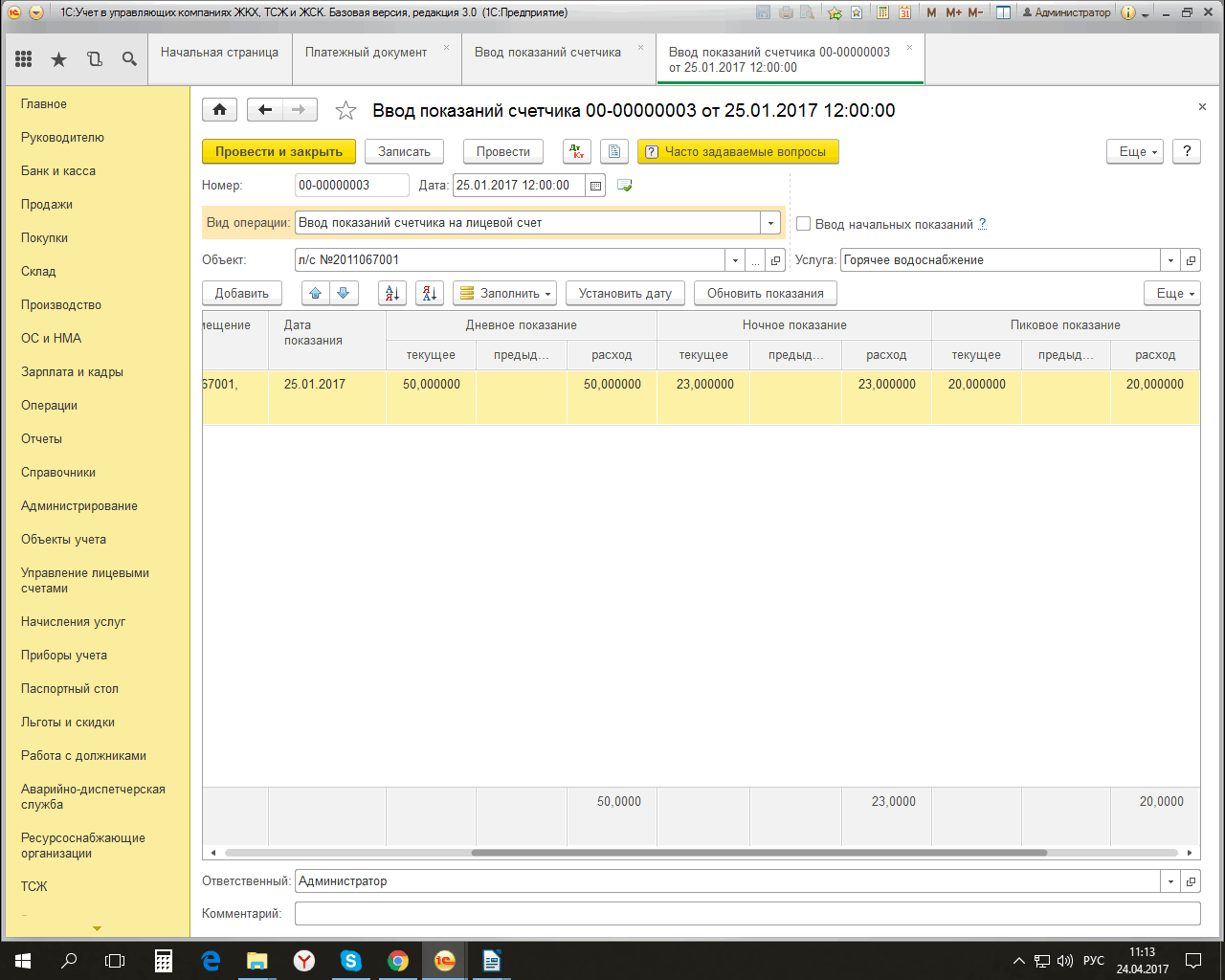Move row up with blue arrow
The width and height of the screenshot is (1225, 980).
point(316,293)
